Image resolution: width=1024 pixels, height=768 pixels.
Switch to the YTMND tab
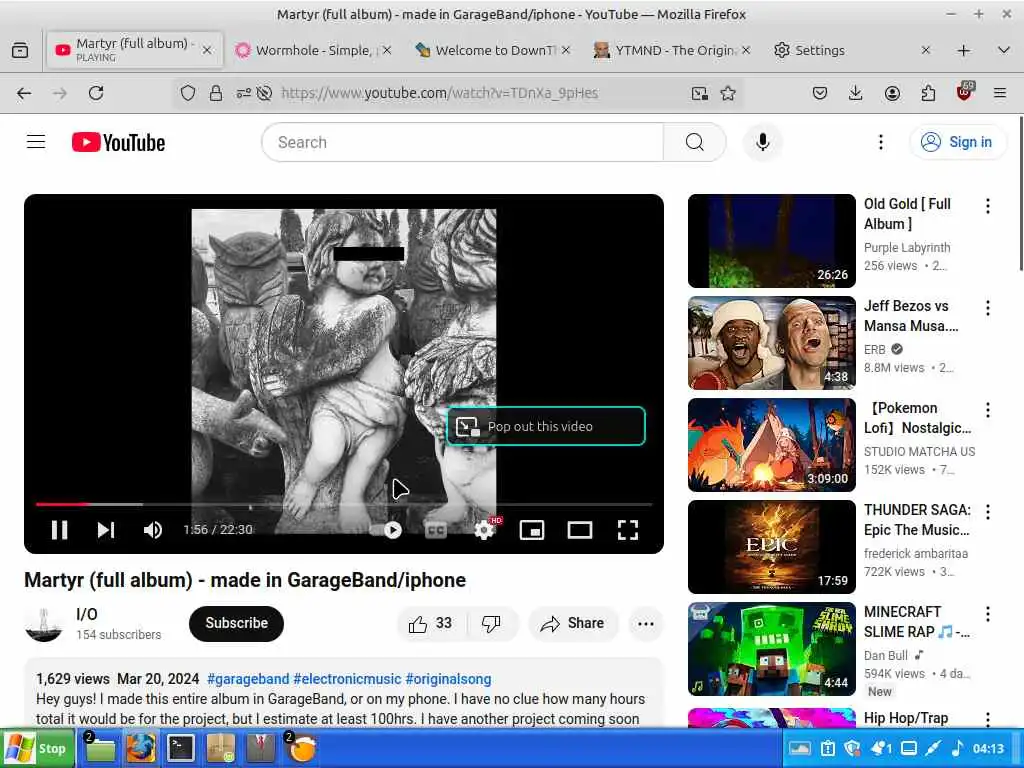(x=673, y=50)
